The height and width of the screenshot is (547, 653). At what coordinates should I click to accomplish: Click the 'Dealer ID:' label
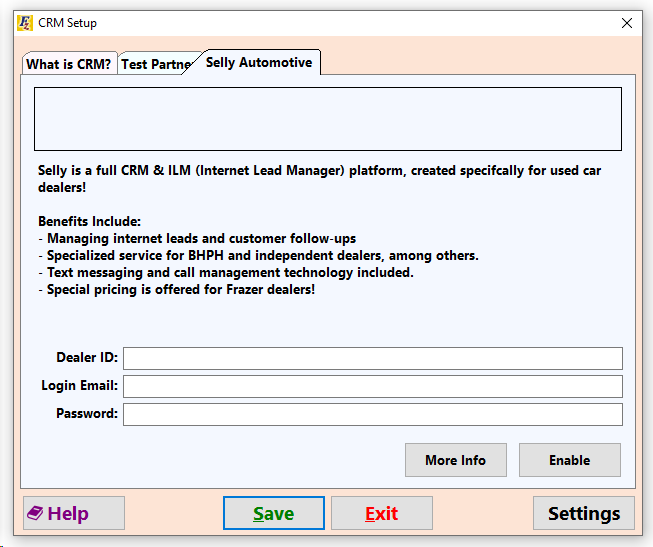(87, 357)
